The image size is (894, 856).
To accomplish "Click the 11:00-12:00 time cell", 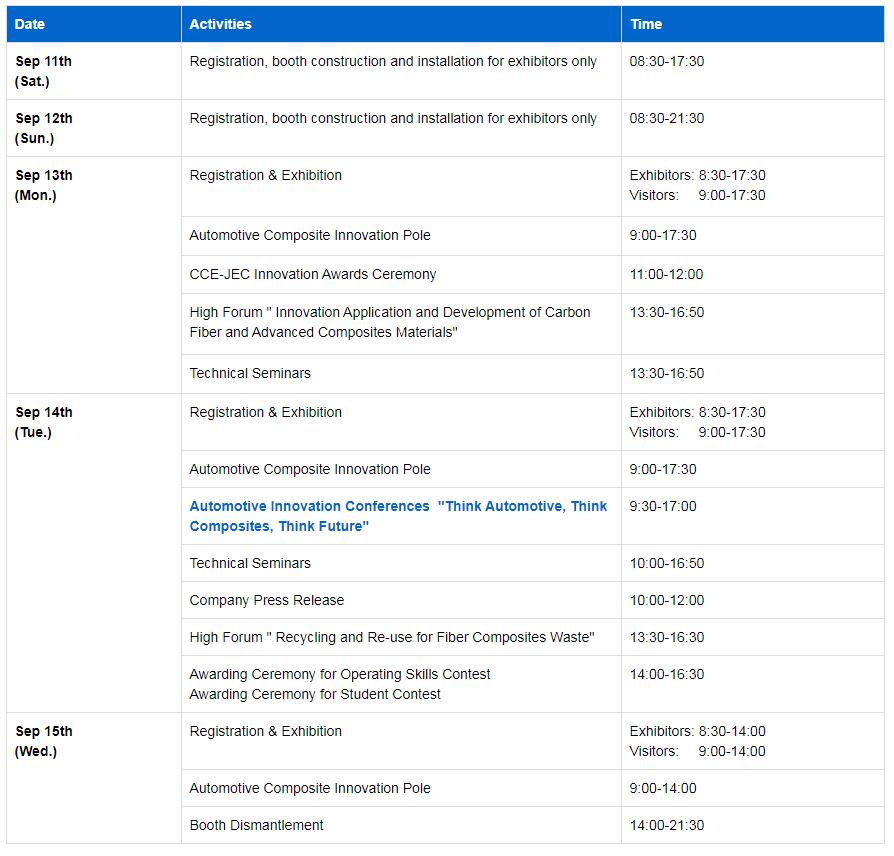I will pyautogui.click(x=667, y=274).
